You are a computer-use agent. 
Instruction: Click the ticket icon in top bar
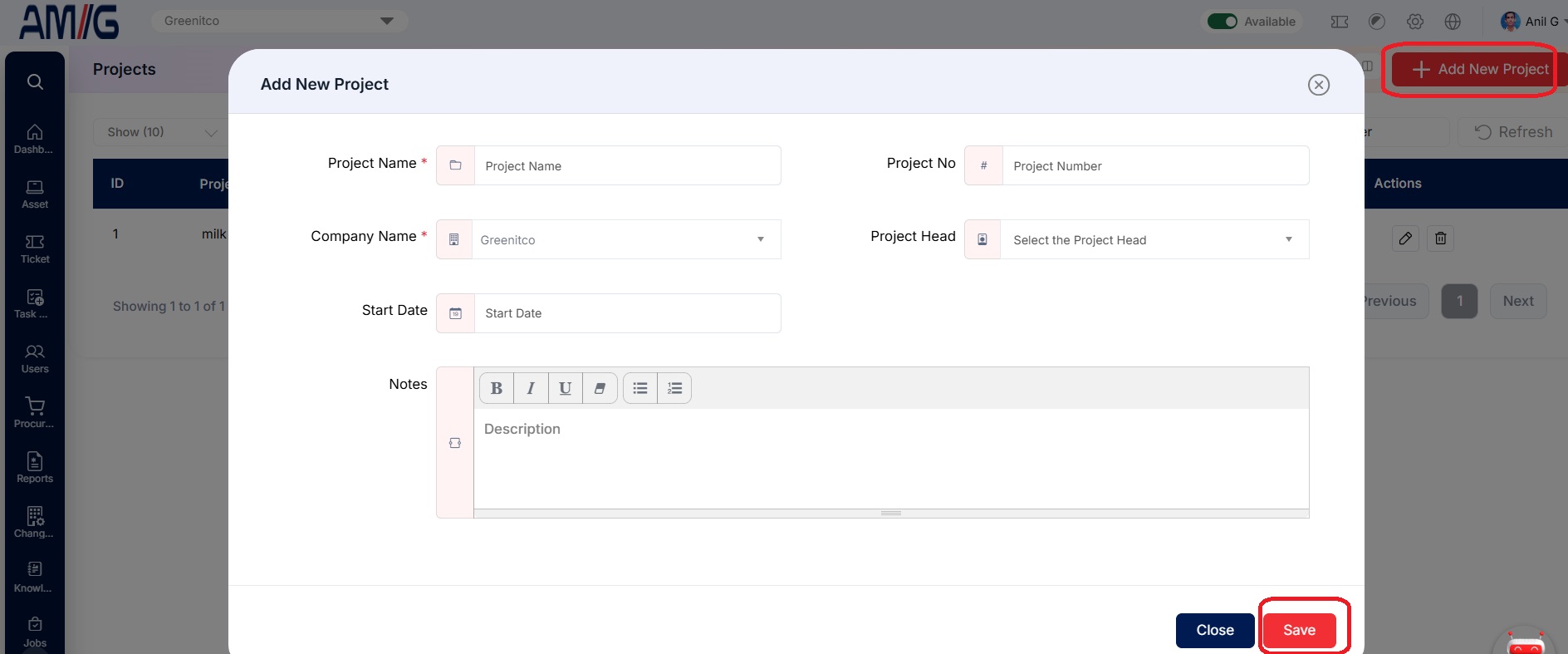tap(1340, 22)
